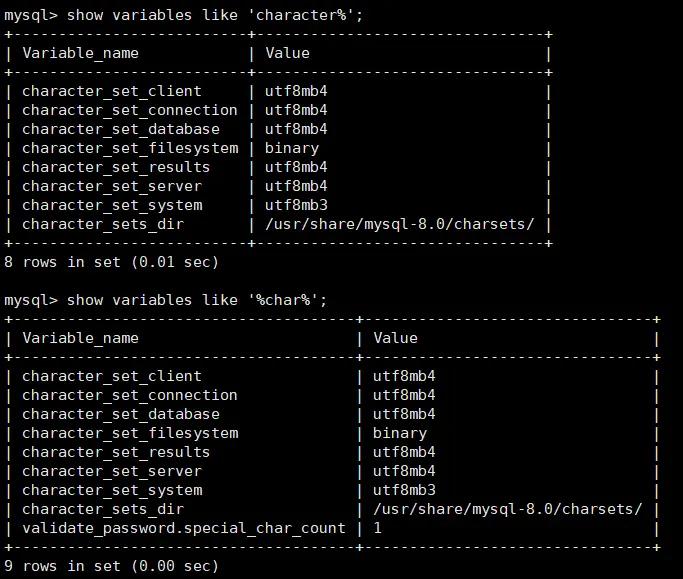
Task: Click validate_password.special_char_count row name
Action: click(183, 528)
